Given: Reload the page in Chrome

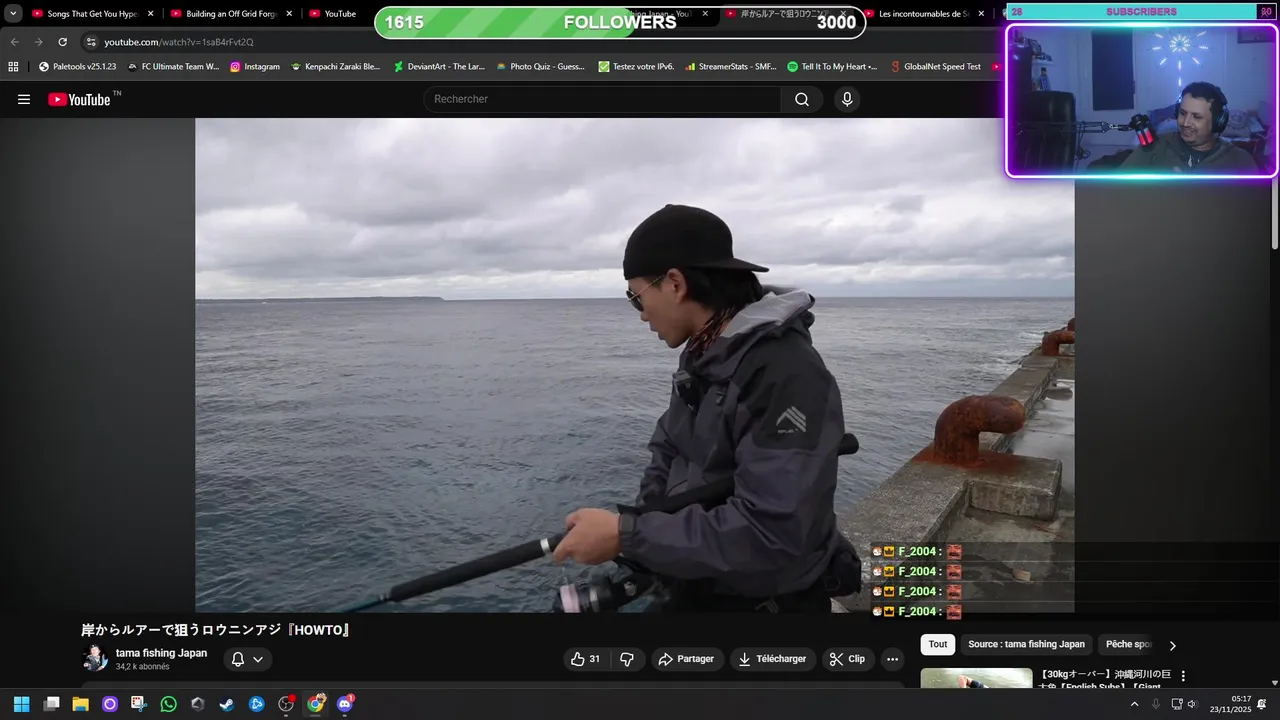Looking at the screenshot, I should pos(62,42).
